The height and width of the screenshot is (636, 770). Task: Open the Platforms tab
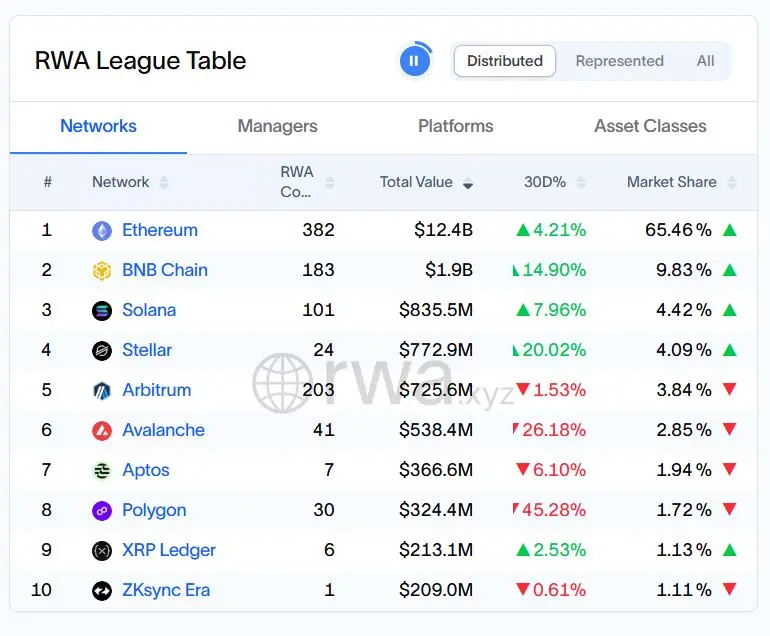[456, 126]
